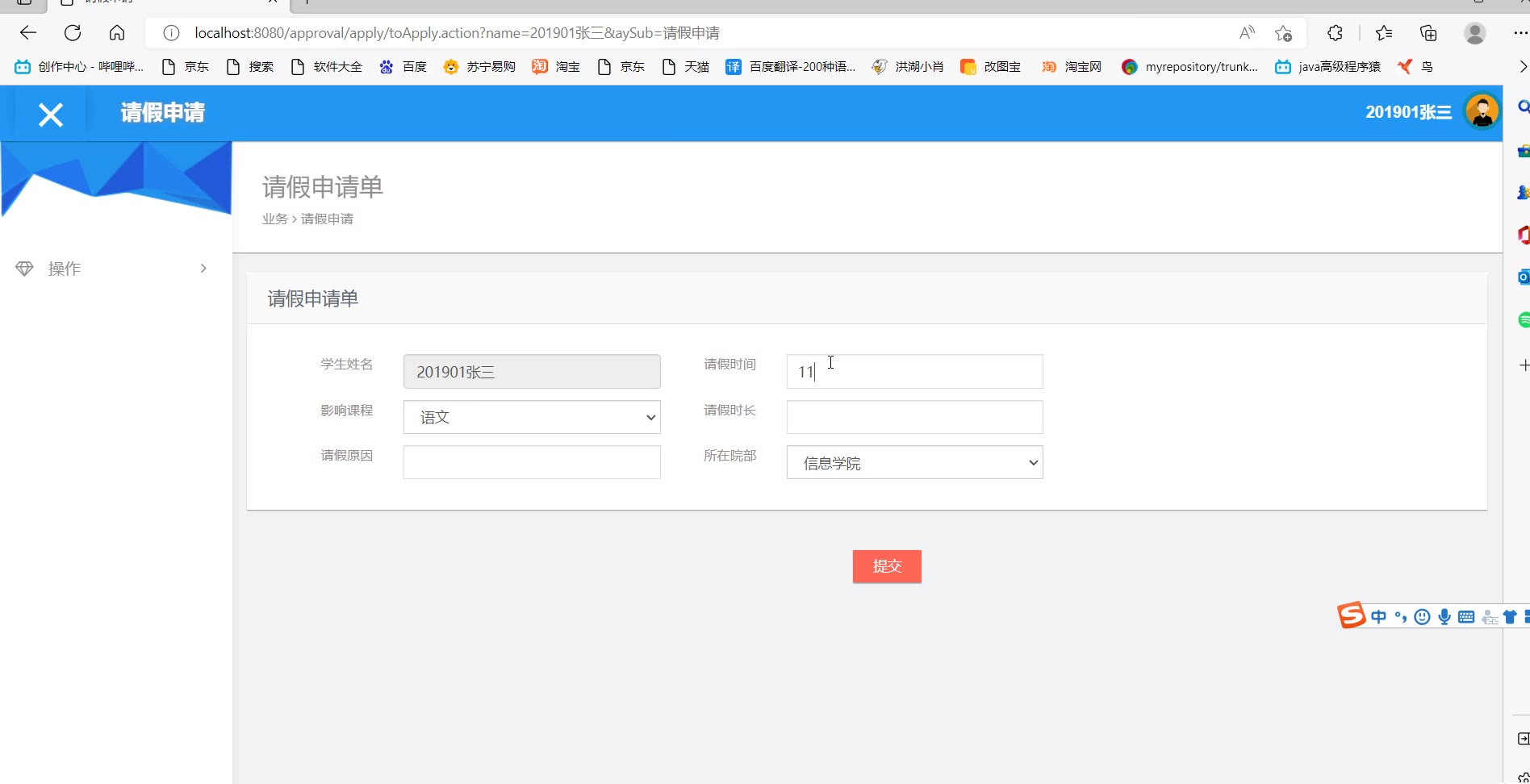Open the 软件大全 bookmark

(x=326, y=66)
